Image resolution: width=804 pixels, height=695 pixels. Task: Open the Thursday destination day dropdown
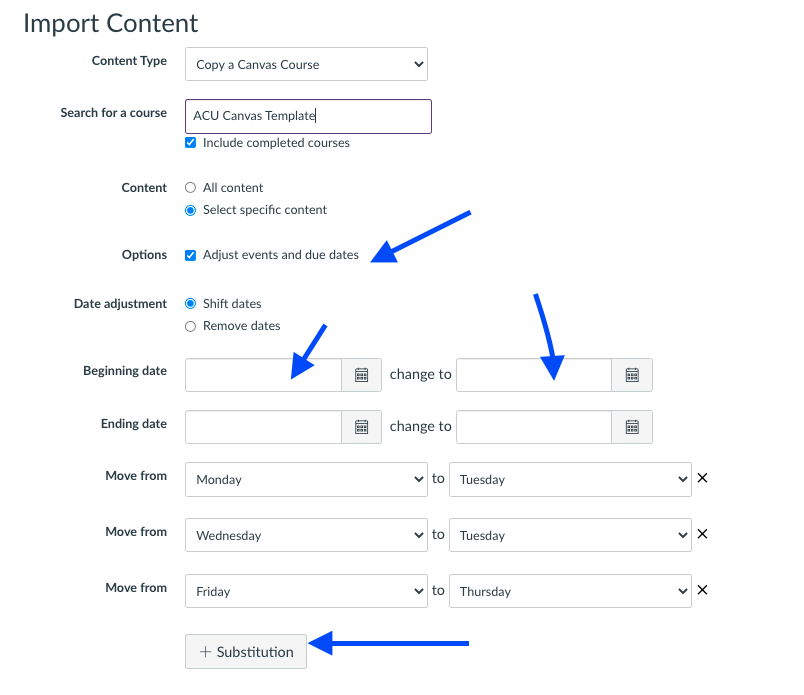pyautogui.click(x=570, y=591)
